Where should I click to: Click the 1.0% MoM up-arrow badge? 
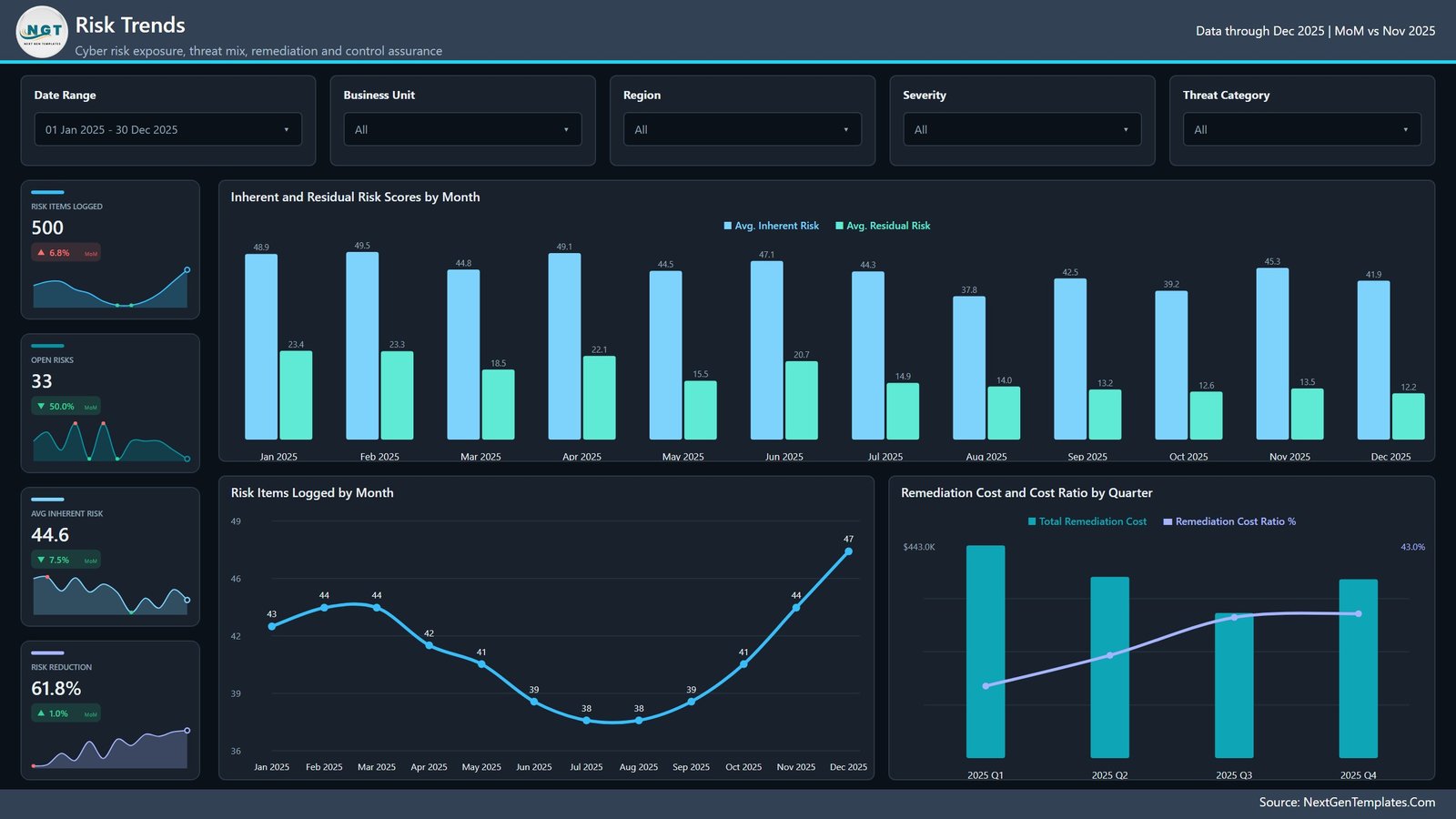[66, 714]
